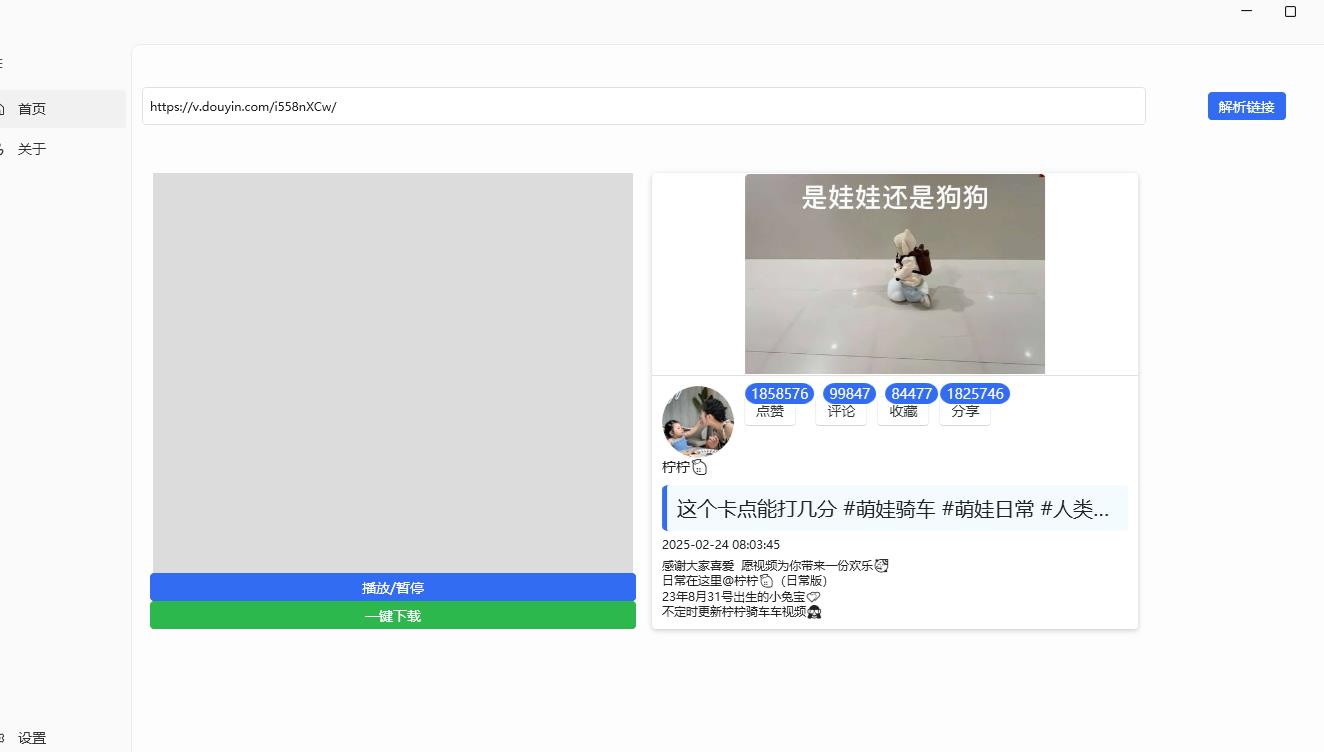
Task: Click the author's round avatar picture
Action: [698, 421]
